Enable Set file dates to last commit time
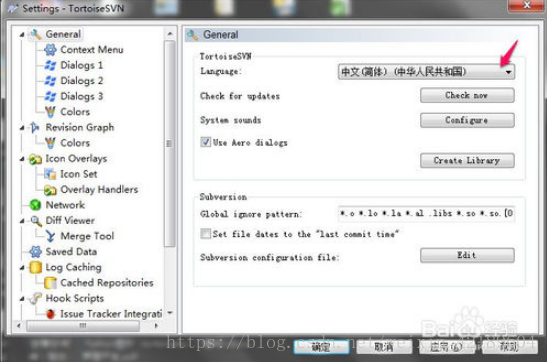This screenshot has width=547, height=362. 205,233
